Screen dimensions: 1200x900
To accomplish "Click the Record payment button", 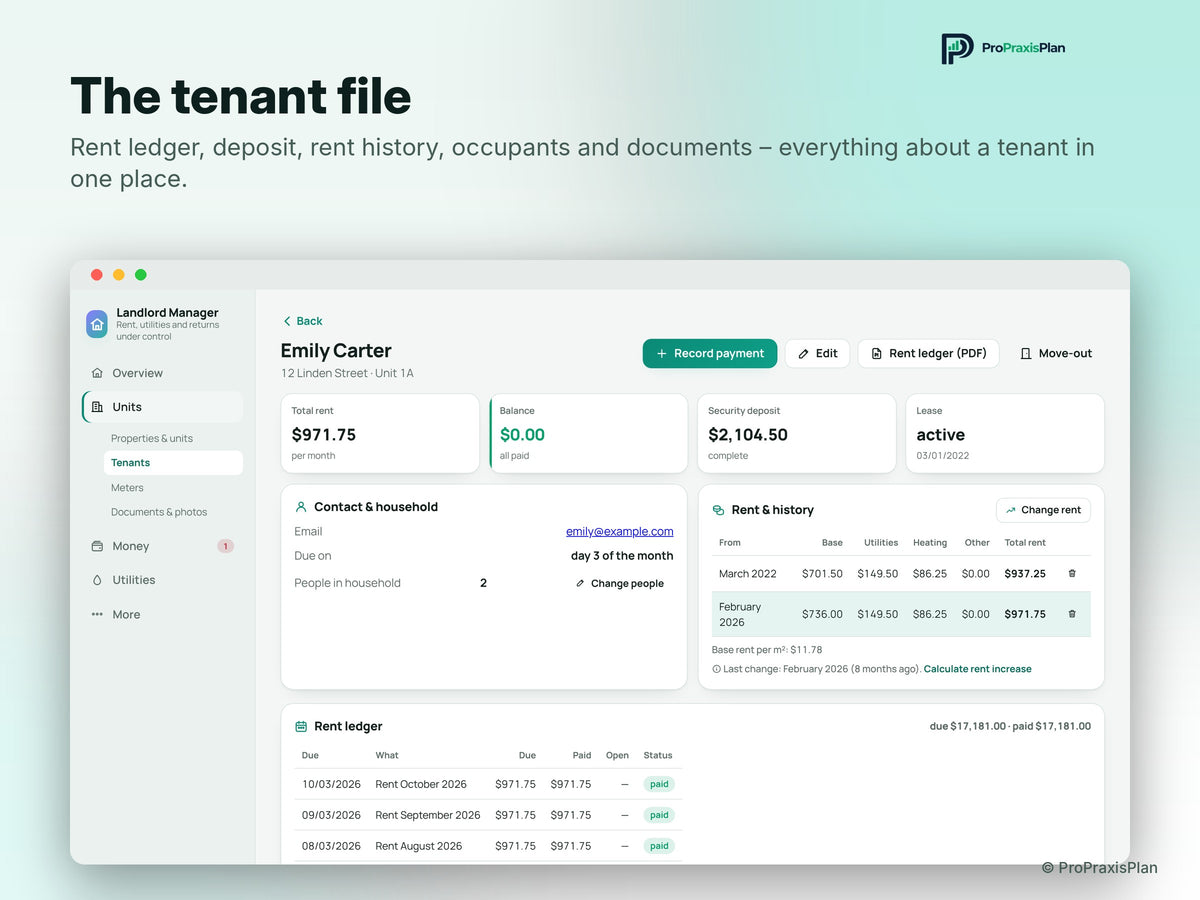I will 710,353.
